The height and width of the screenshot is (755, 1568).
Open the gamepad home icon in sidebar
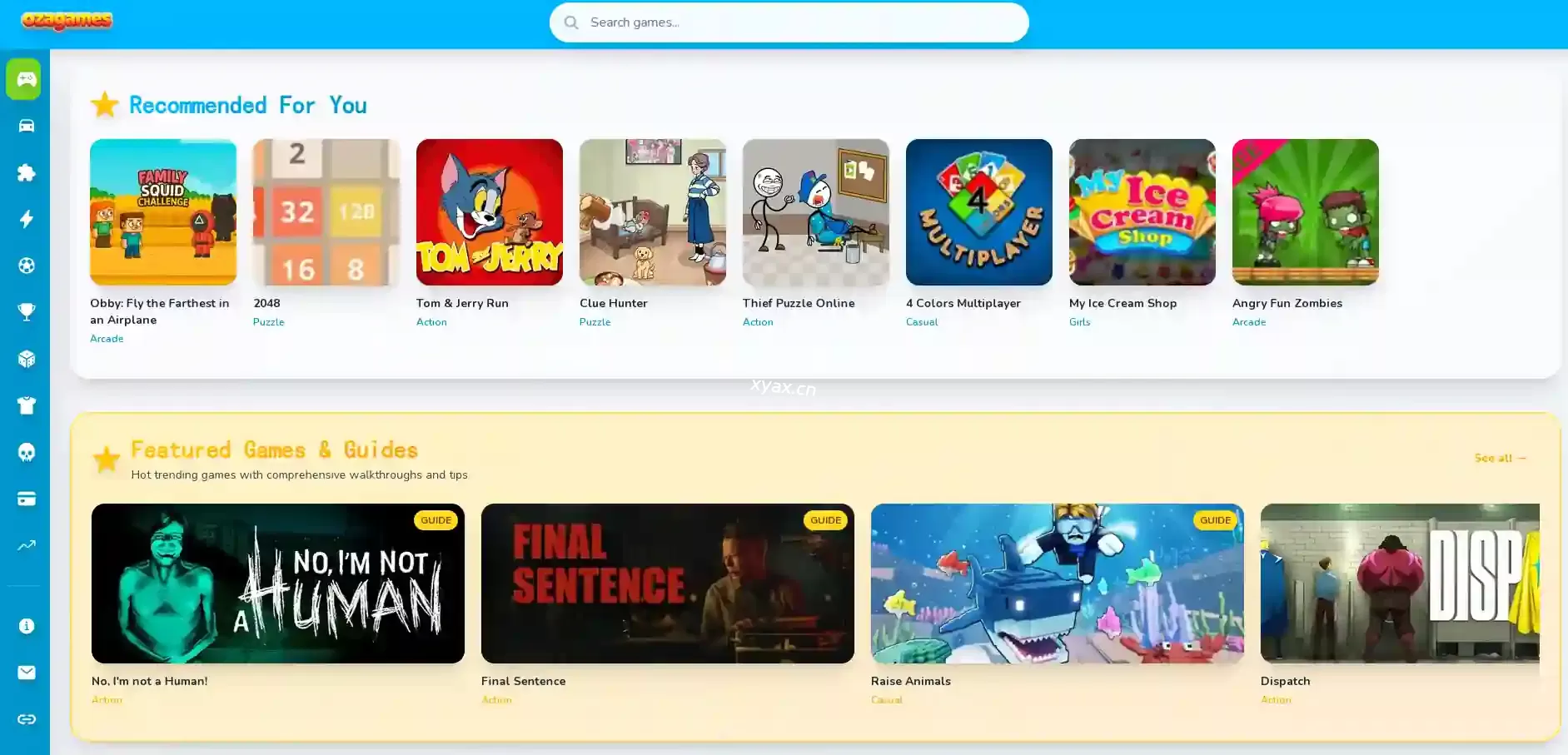click(24, 79)
